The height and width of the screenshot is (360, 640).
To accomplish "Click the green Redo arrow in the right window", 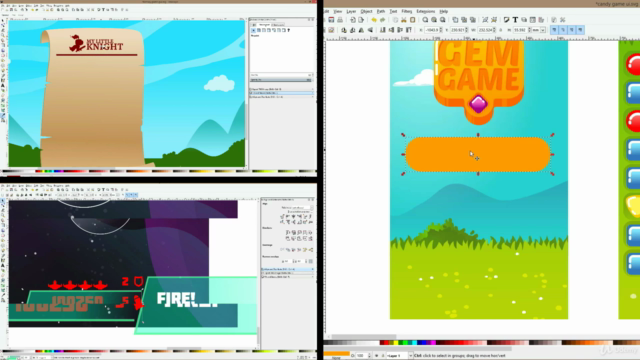I will [x=382, y=20].
